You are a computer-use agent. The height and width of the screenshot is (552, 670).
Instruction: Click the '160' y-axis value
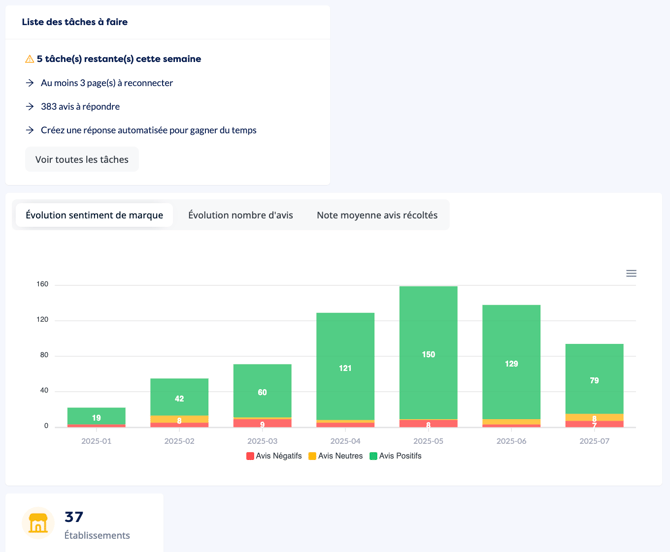tap(42, 284)
